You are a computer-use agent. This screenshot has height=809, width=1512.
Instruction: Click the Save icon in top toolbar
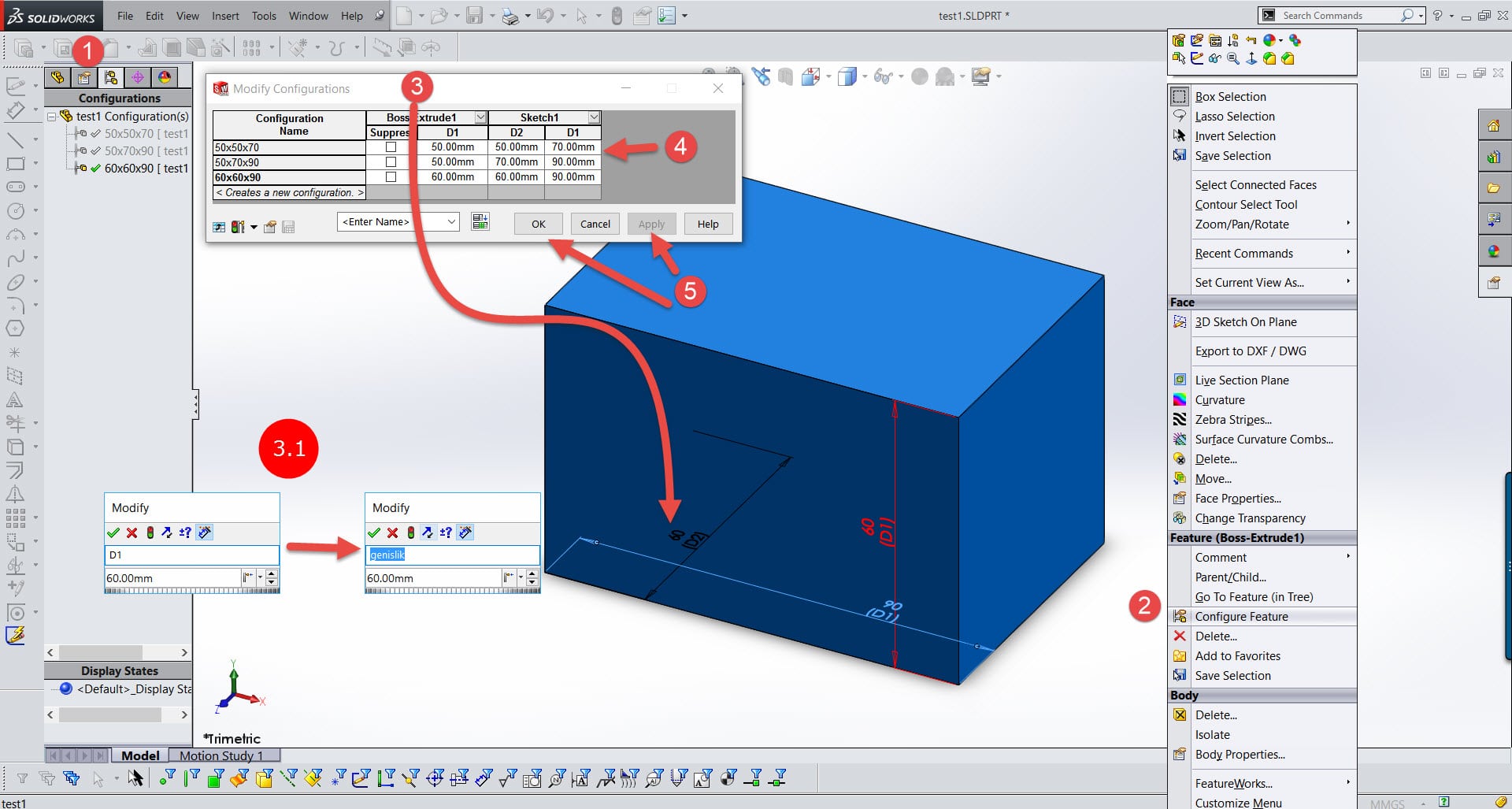pos(474,16)
